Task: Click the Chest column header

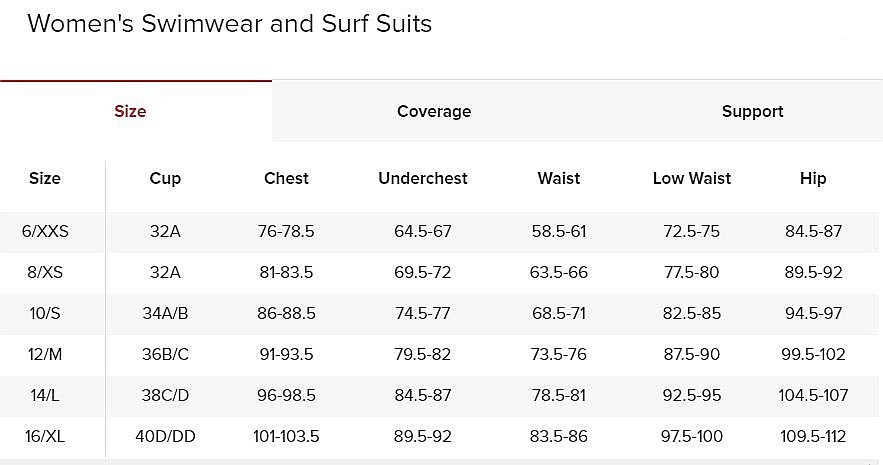Action: pyautogui.click(x=286, y=178)
